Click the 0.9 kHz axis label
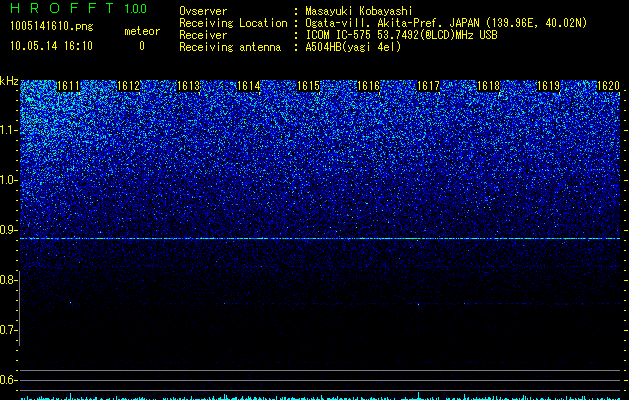 (9, 230)
